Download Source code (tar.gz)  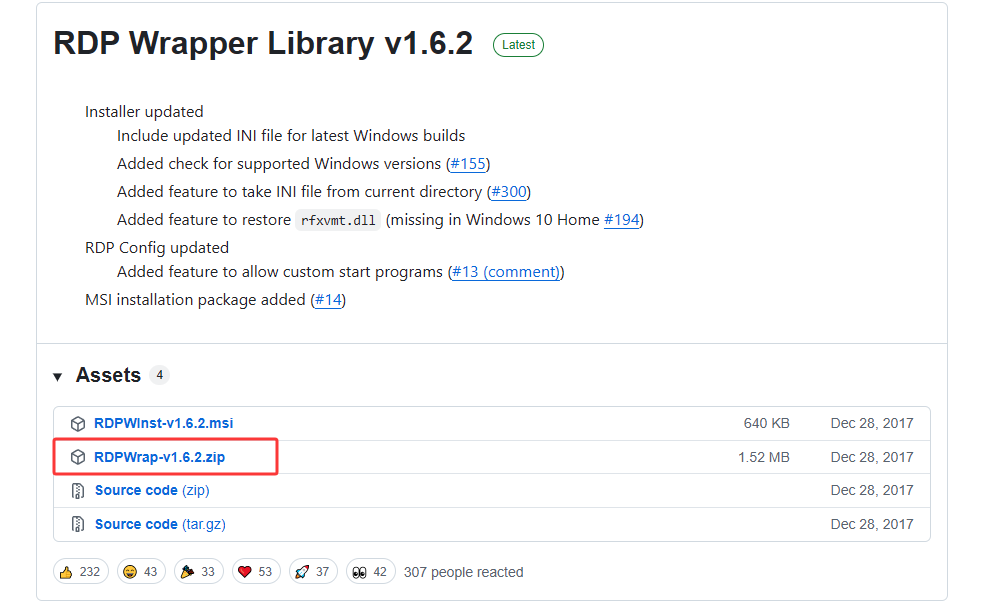(x=160, y=524)
